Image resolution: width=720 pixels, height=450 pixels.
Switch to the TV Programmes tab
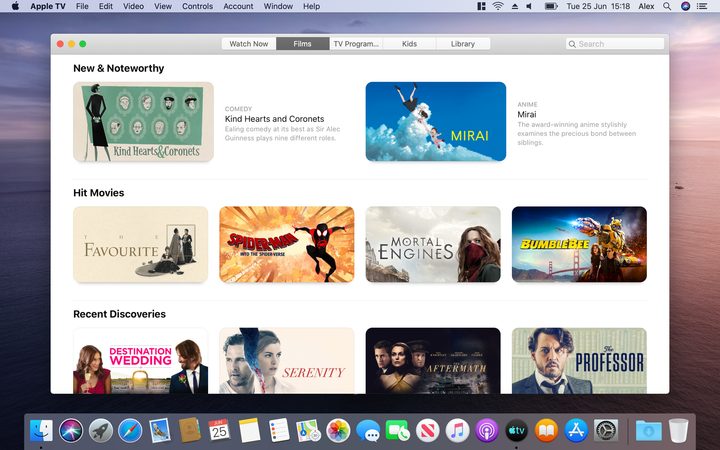click(356, 44)
